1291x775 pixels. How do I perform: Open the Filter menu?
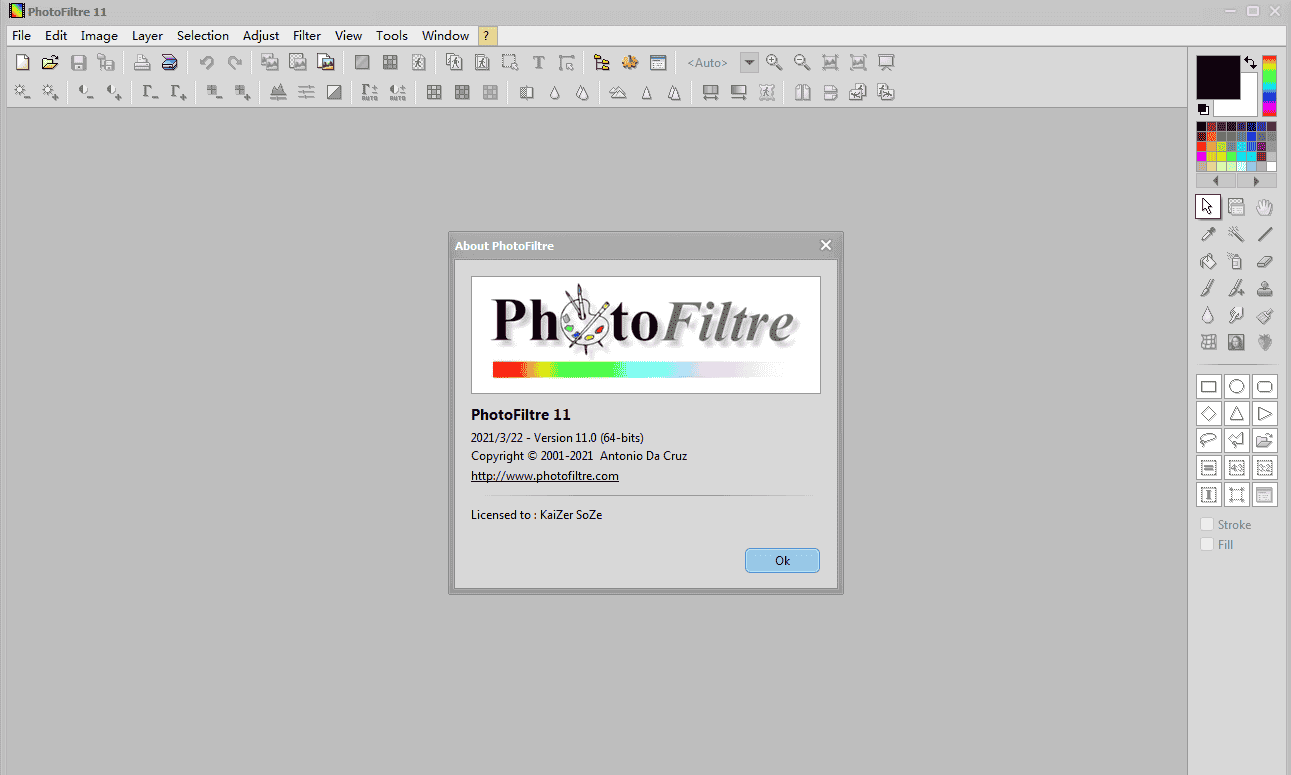tap(306, 35)
